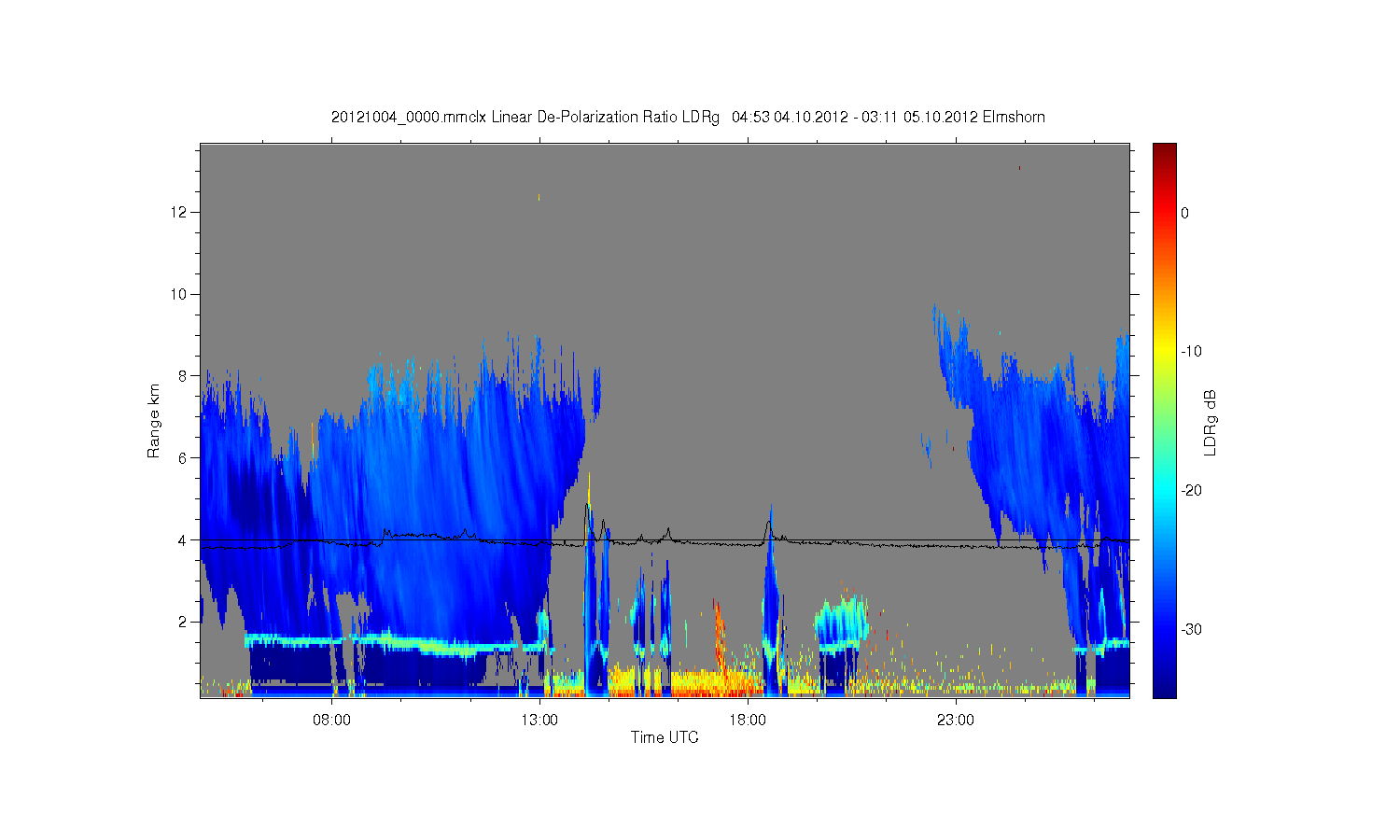Click the 12 km range tick label
This screenshot has height=840, width=1400.
179,212
